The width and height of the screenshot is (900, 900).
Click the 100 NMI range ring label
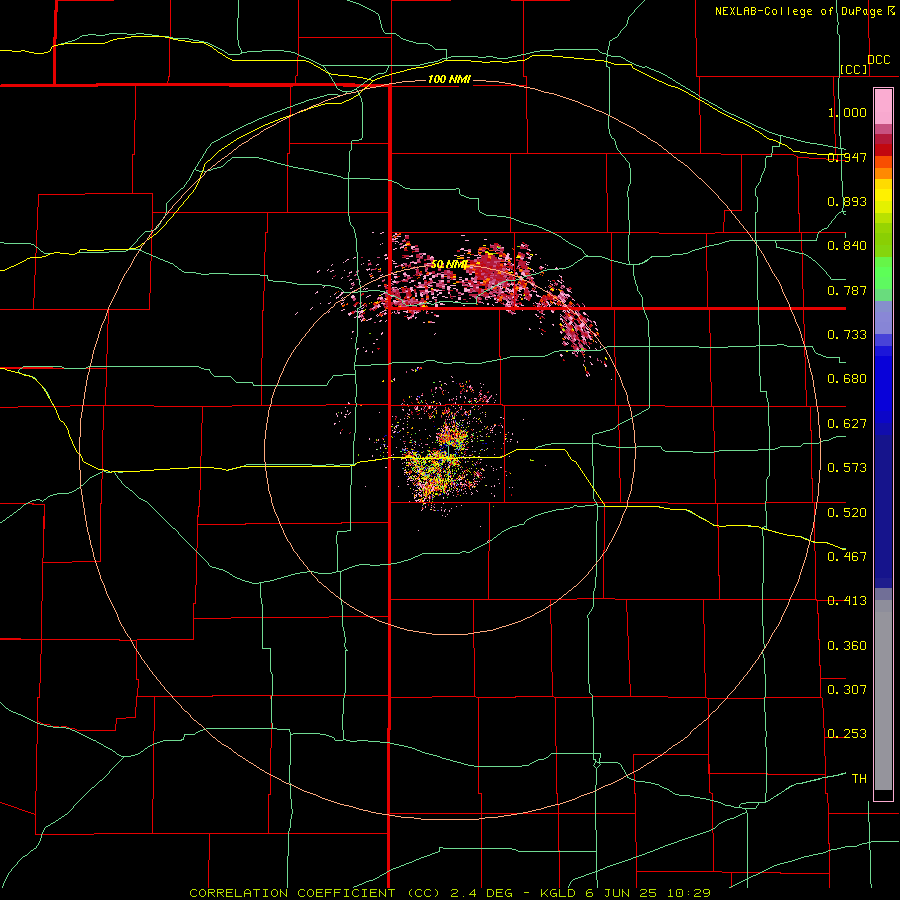(x=449, y=79)
